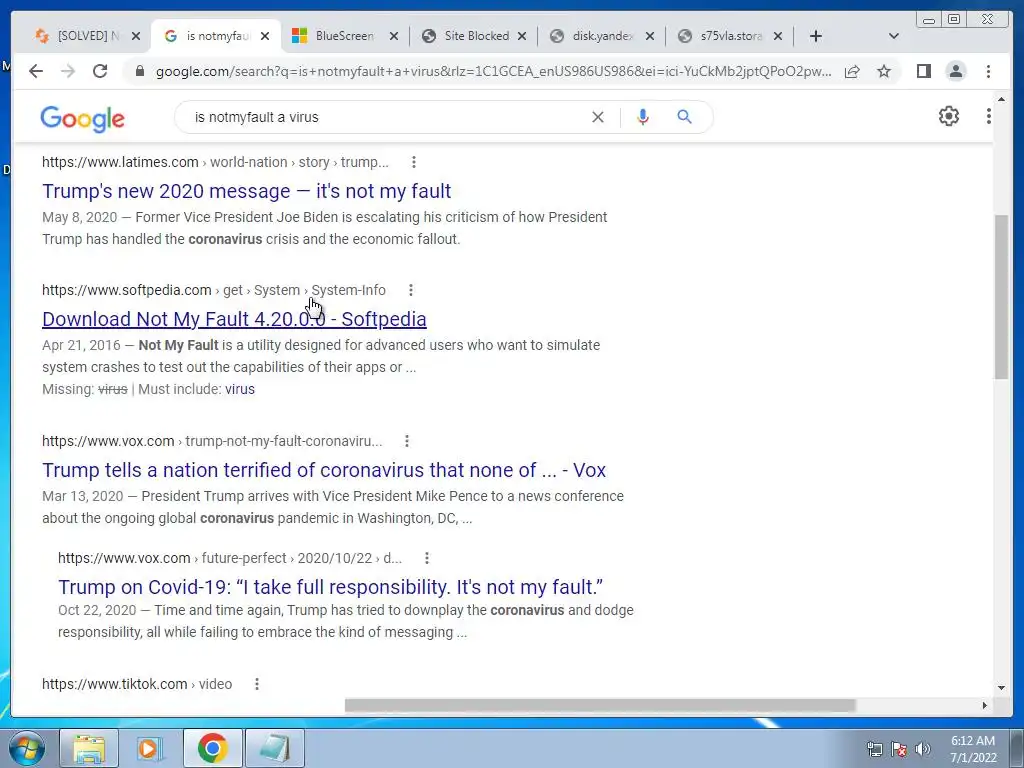Open the notepad app on the taskbar
This screenshot has height=768, width=1024.
pyautogui.click(x=275, y=748)
